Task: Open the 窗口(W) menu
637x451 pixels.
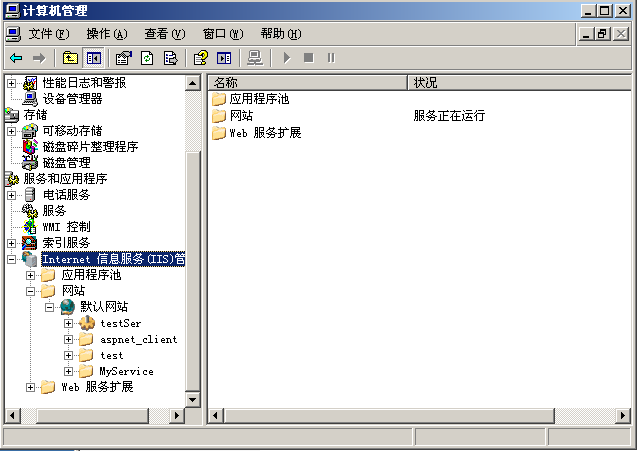Action: 223,34
